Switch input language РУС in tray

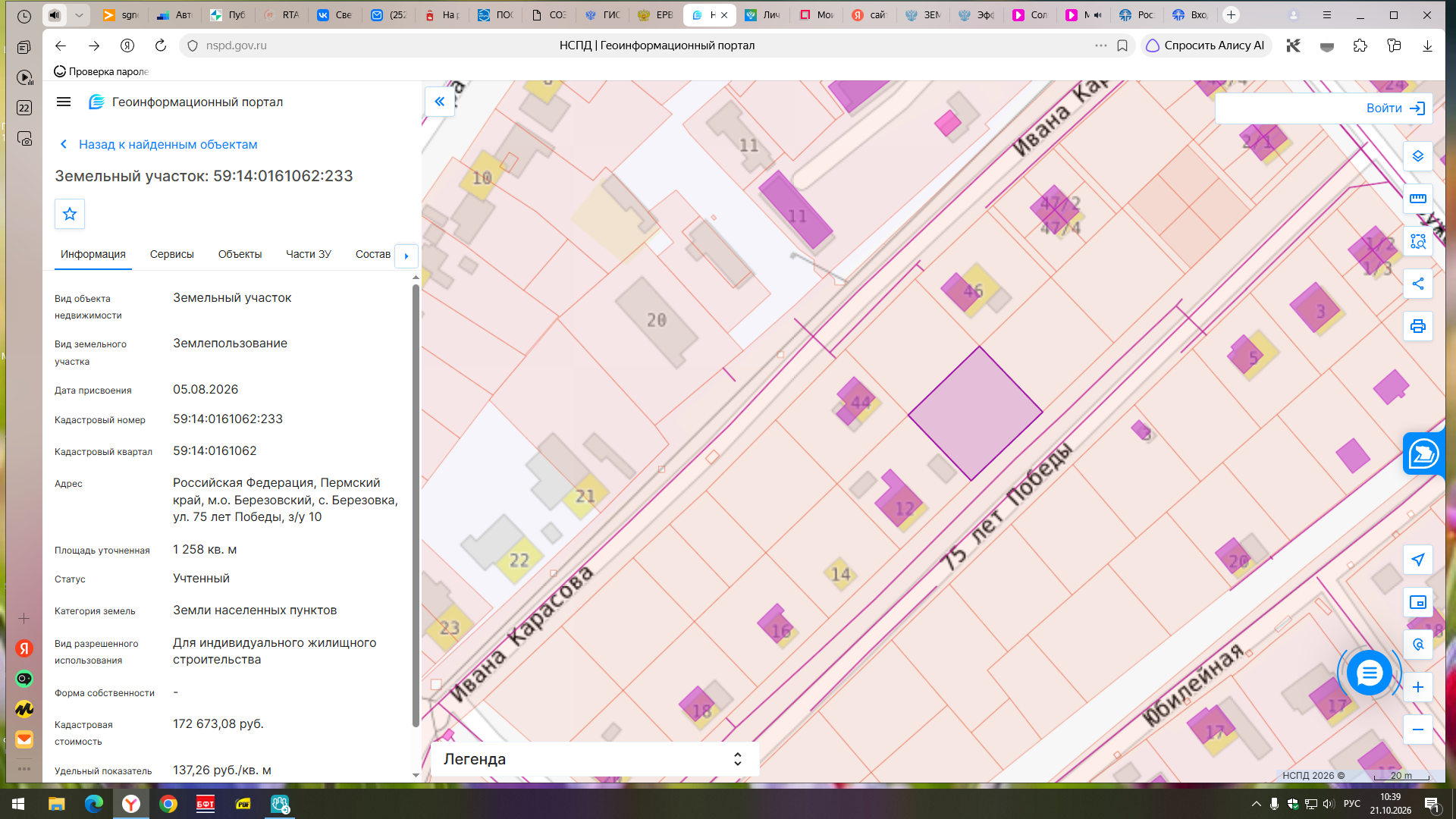click(x=1351, y=804)
